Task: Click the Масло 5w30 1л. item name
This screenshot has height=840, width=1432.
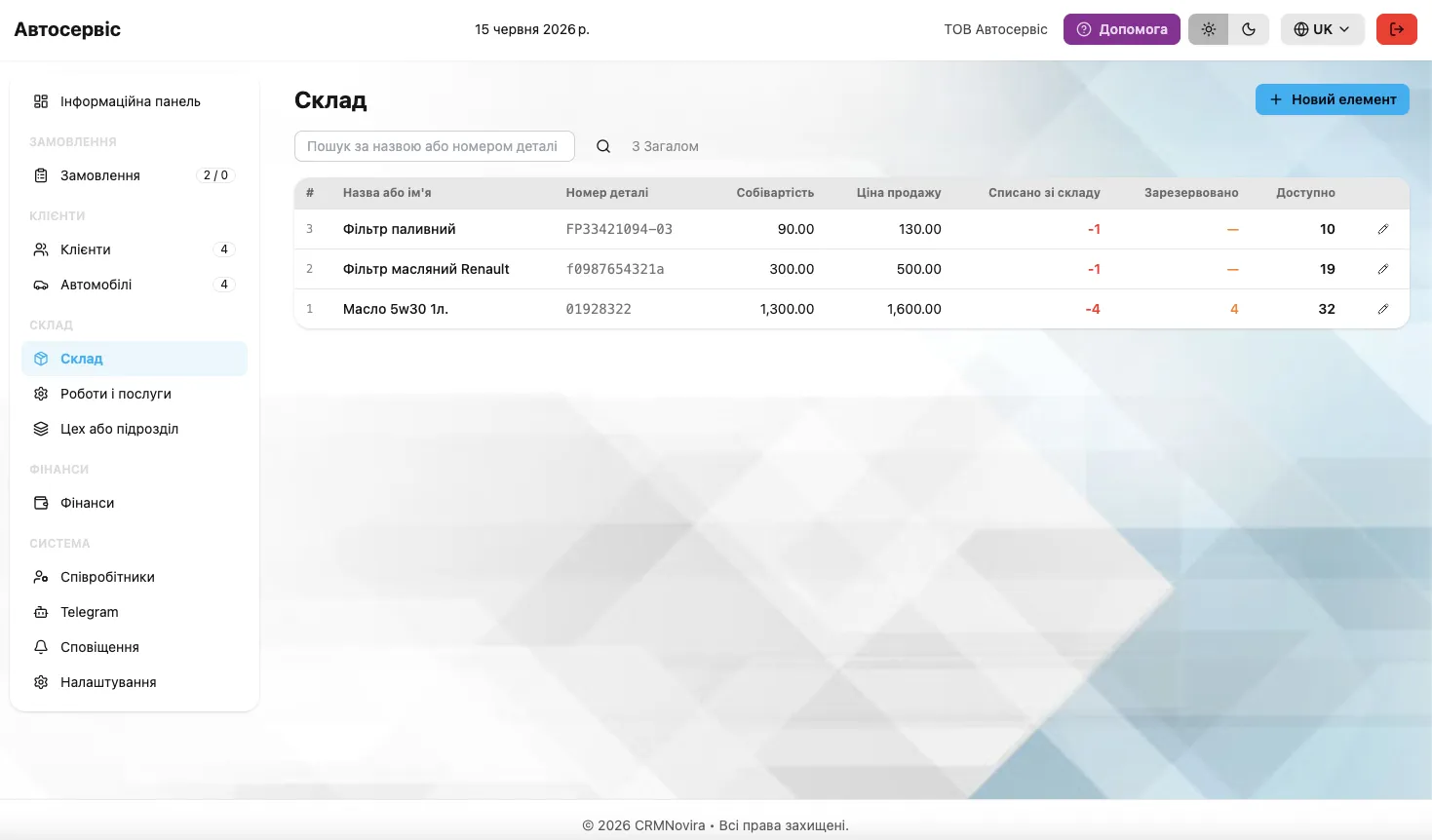Action: 396,309
